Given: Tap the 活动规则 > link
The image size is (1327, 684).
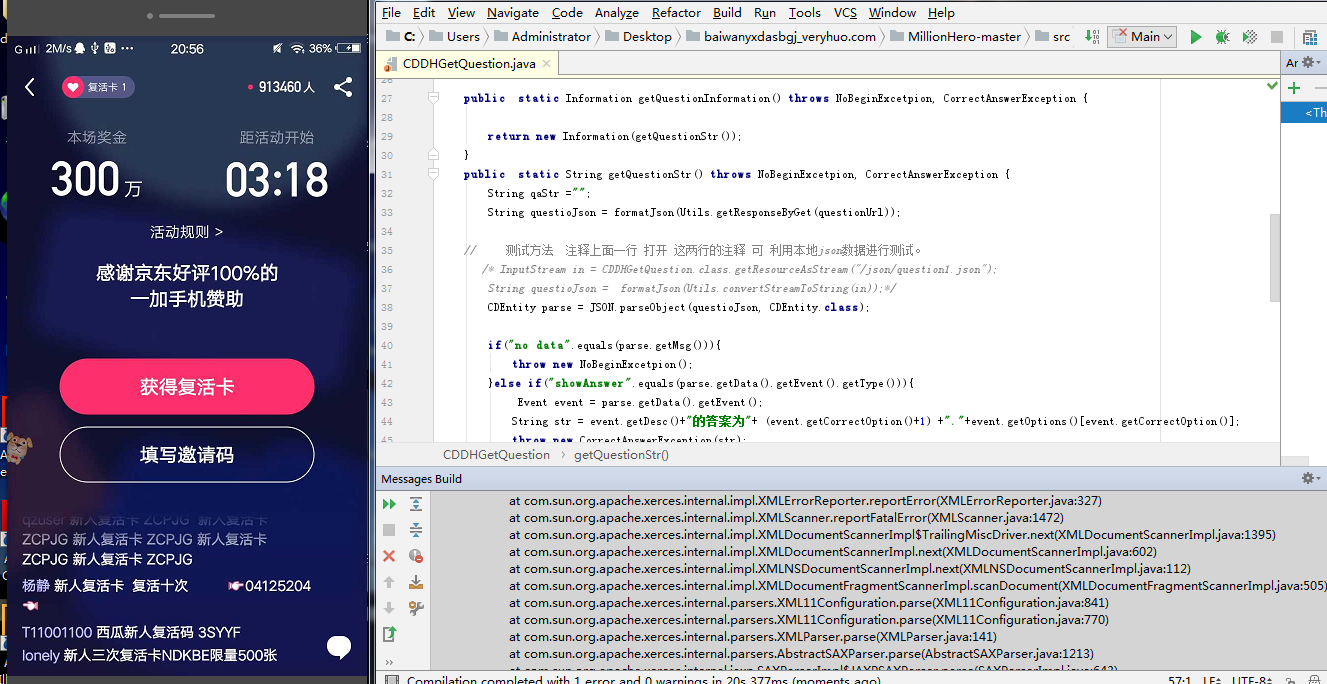Looking at the screenshot, I should click(x=187, y=232).
